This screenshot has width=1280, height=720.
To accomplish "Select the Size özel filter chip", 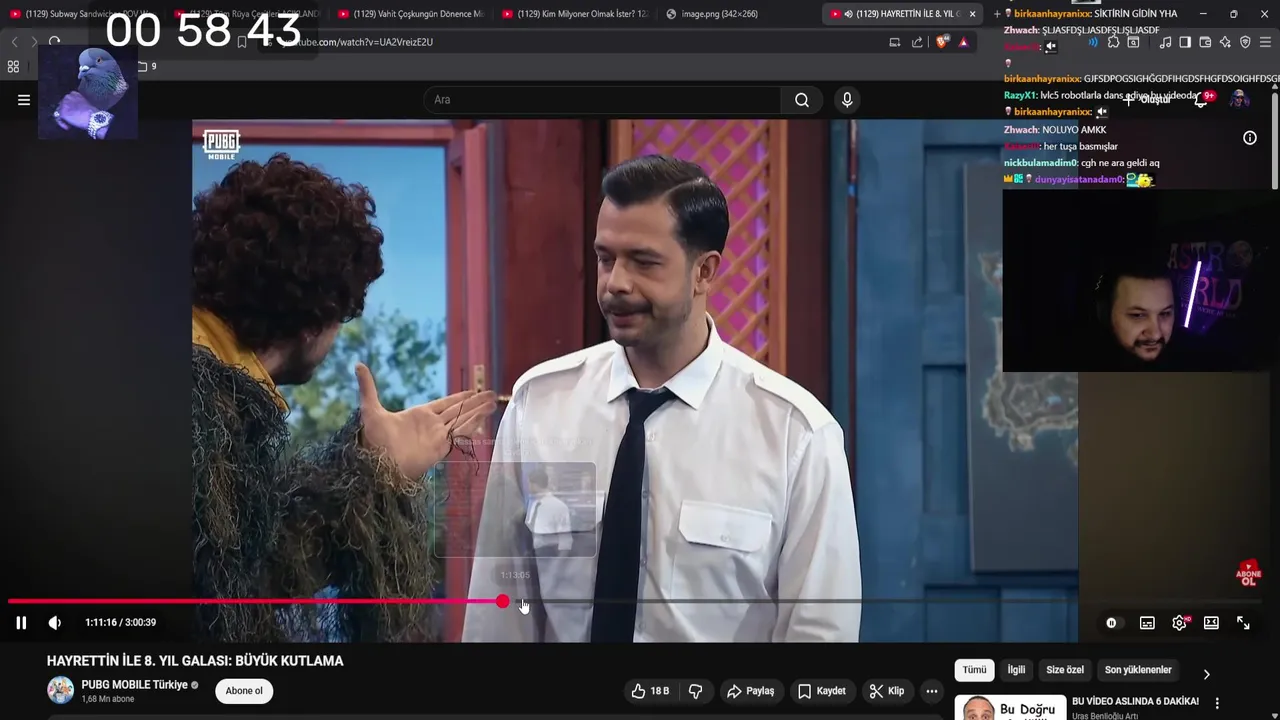I will click(x=1065, y=670).
